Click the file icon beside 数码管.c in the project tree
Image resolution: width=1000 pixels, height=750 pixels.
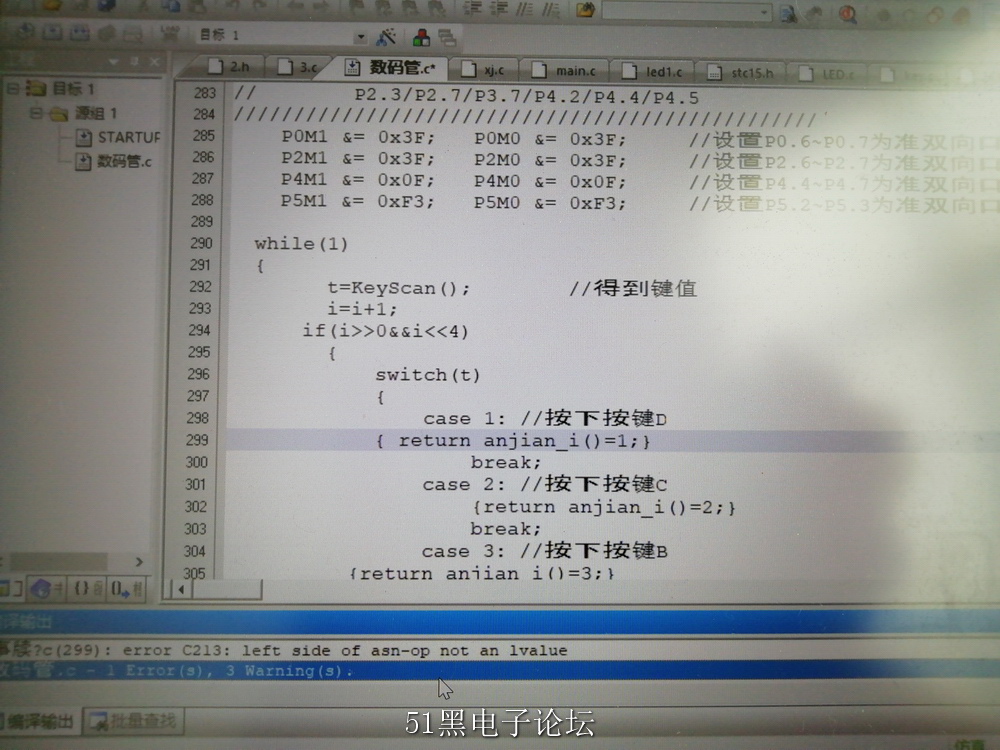(x=84, y=161)
